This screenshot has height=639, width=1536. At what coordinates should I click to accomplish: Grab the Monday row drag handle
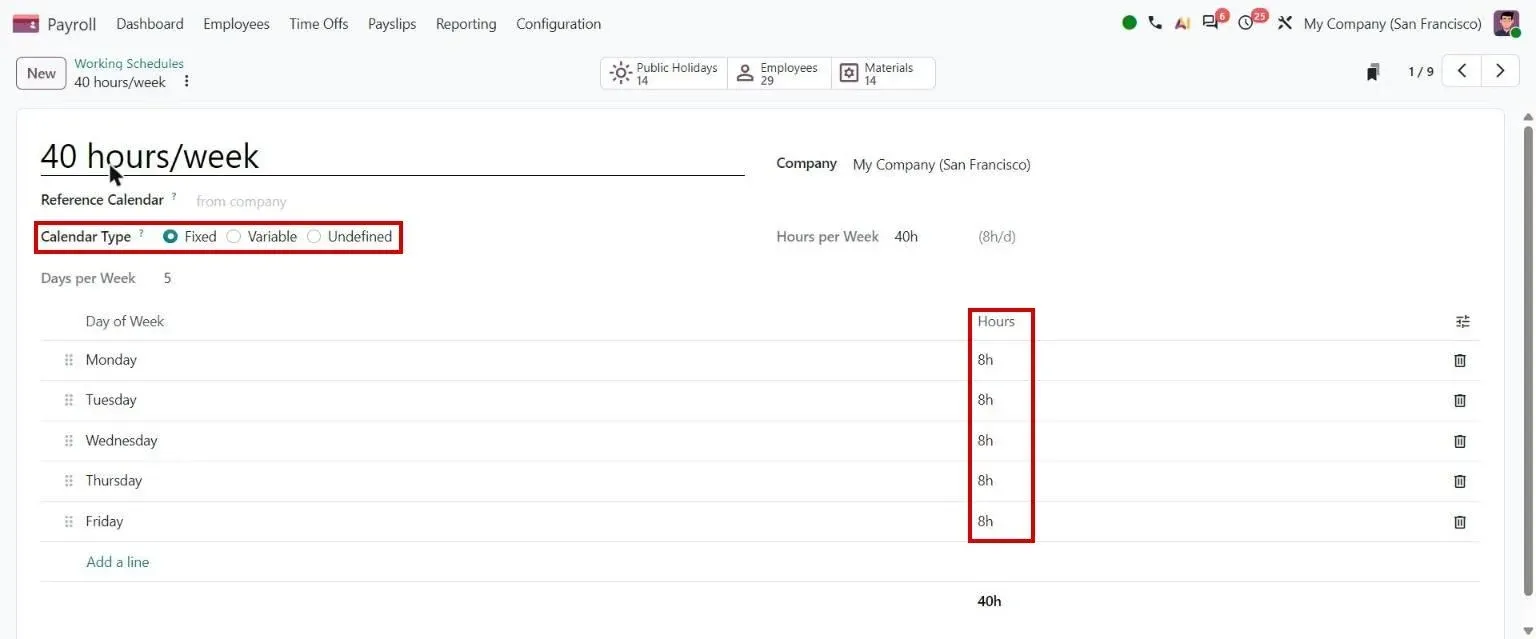point(69,360)
